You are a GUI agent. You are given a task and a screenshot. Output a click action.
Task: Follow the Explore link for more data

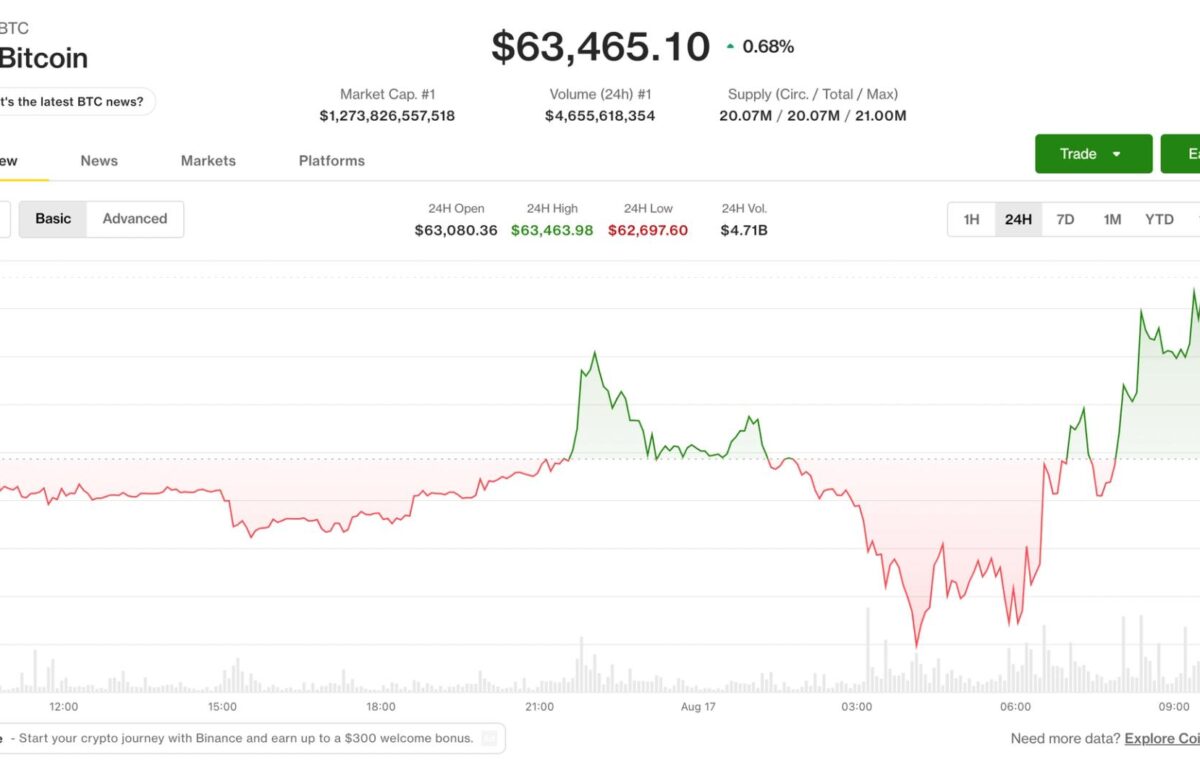(x=1161, y=738)
